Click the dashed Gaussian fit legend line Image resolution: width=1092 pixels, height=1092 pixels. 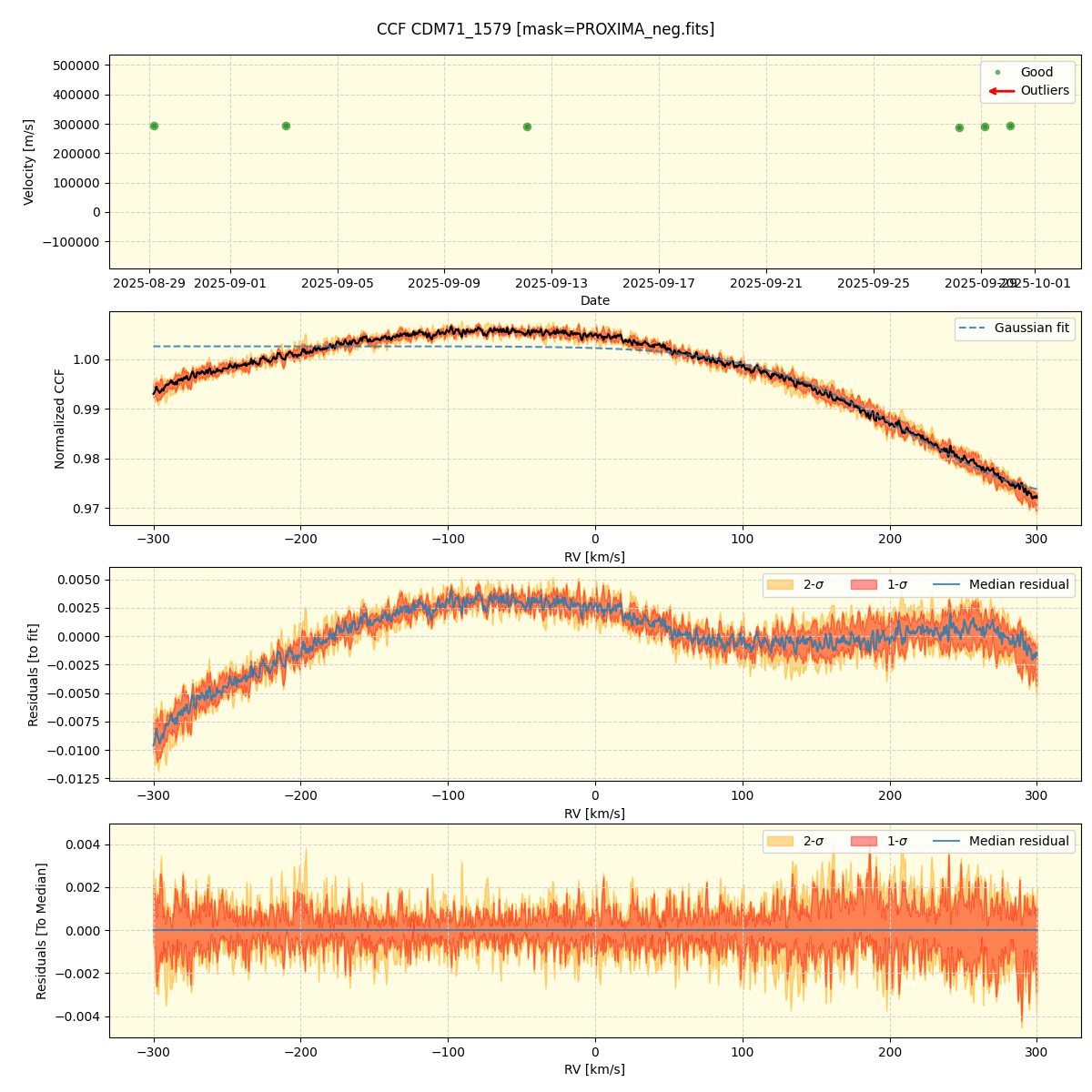click(971, 329)
